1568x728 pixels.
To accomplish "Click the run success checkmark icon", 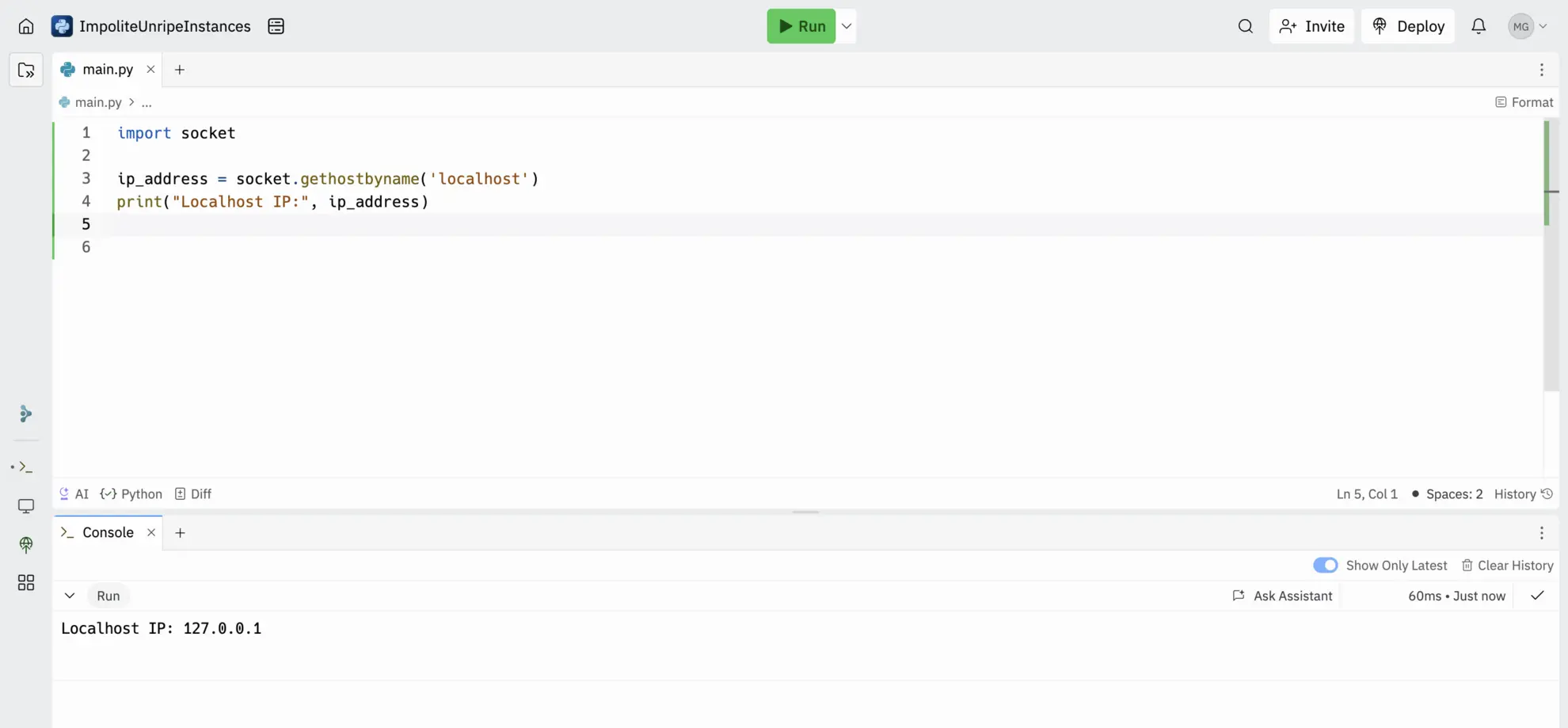I will click(1536, 596).
